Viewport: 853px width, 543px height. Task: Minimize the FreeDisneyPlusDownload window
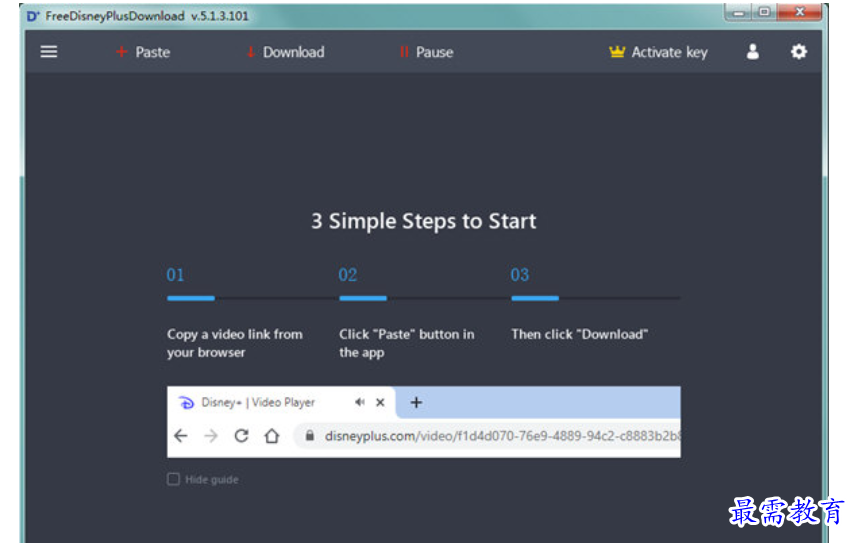click(x=738, y=12)
